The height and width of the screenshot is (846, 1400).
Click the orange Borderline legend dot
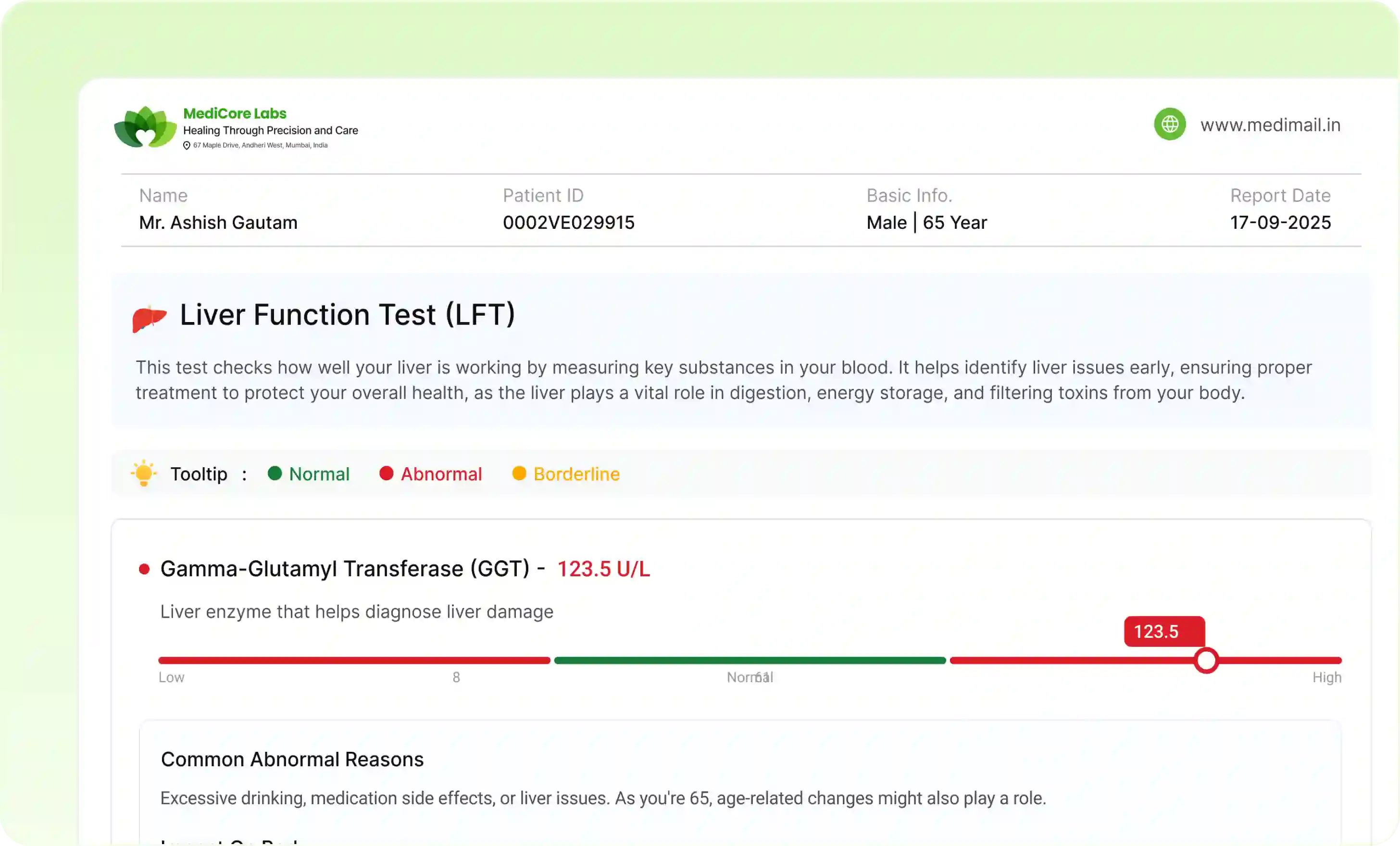(519, 473)
